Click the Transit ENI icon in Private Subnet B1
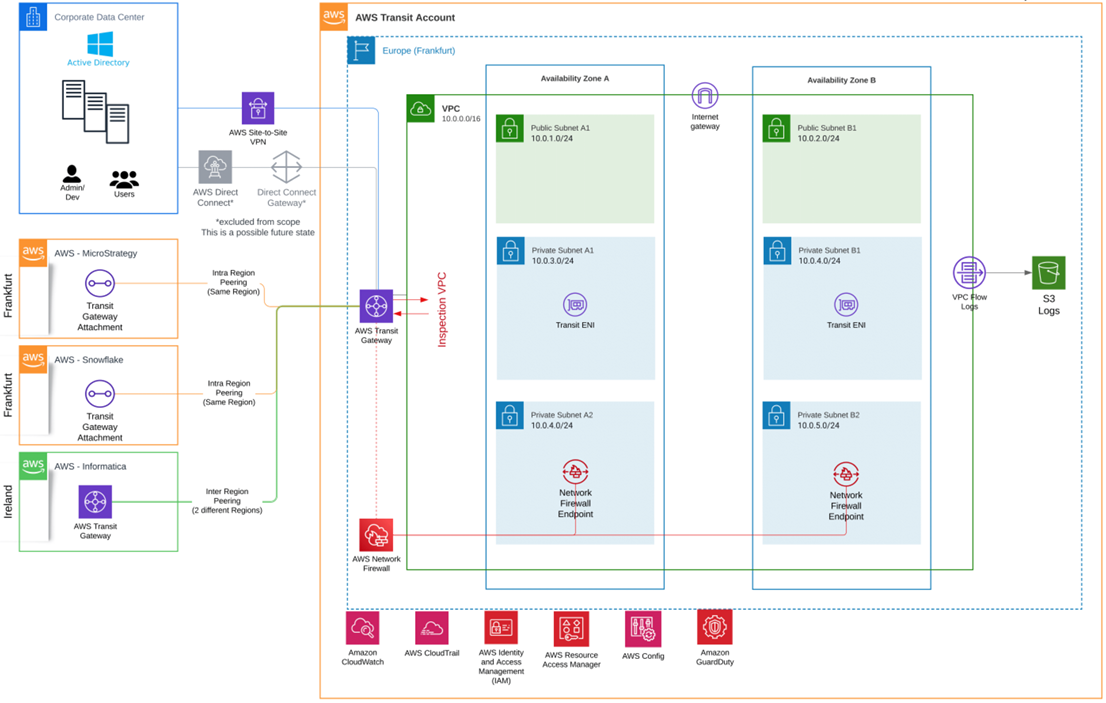Viewport: 1106px width, 703px height. (846, 305)
